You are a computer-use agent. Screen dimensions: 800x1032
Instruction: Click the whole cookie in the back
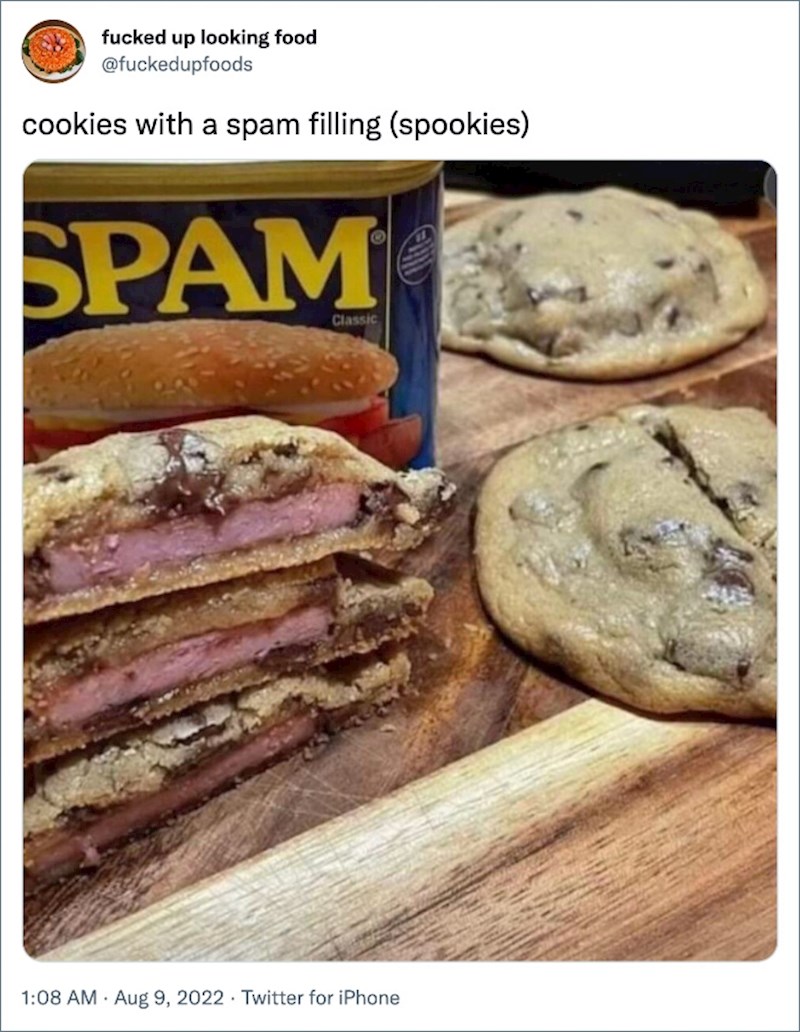(602, 282)
